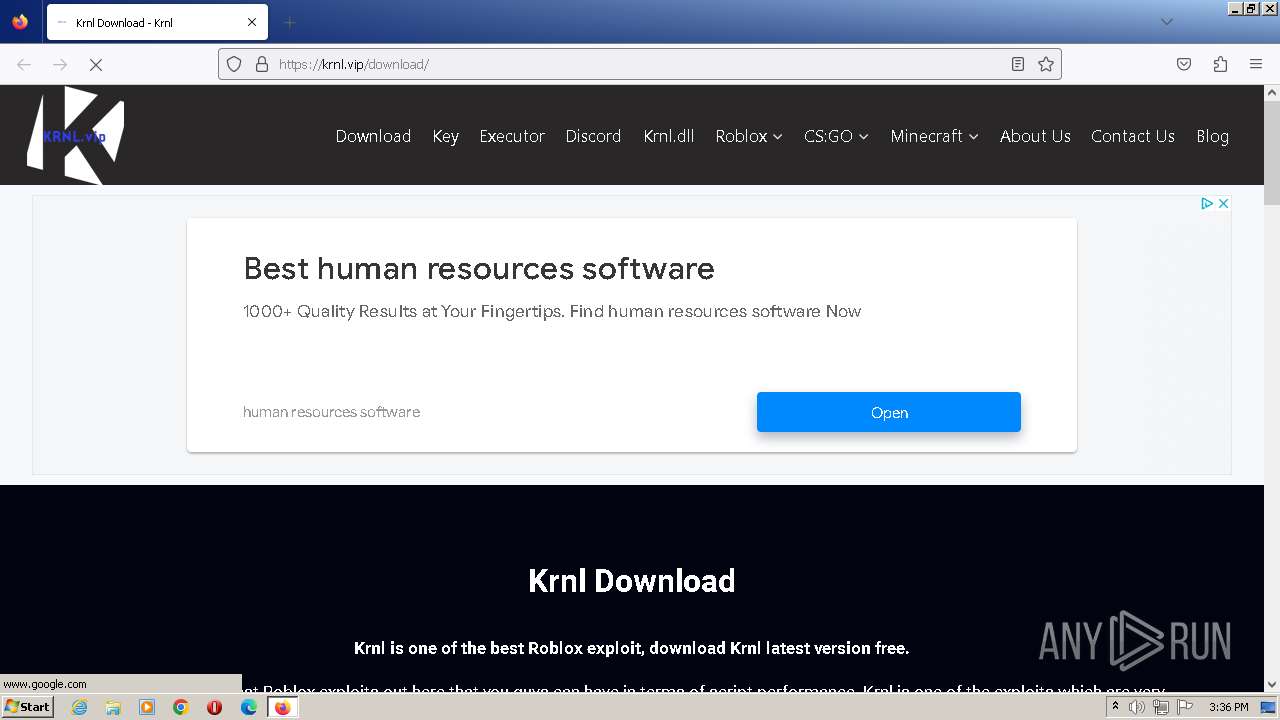Save page to Pocket
The height and width of the screenshot is (720, 1280).
click(x=1184, y=64)
